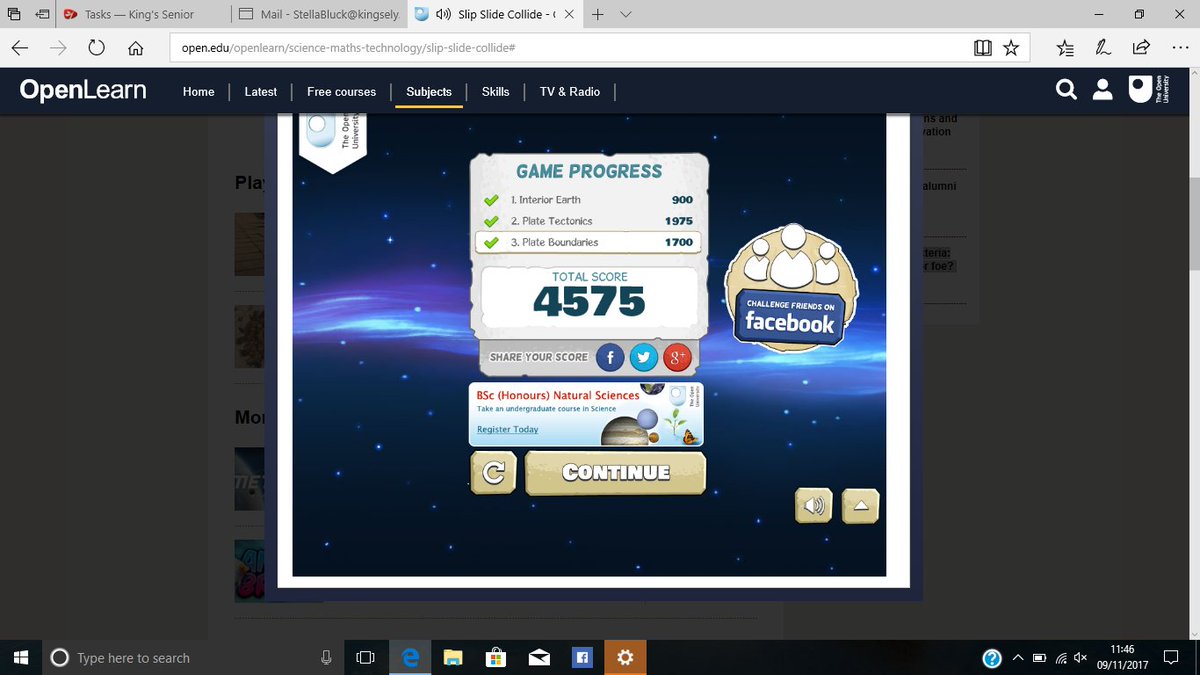Refresh the page
The height and width of the screenshot is (675, 1200).
tap(97, 48)
